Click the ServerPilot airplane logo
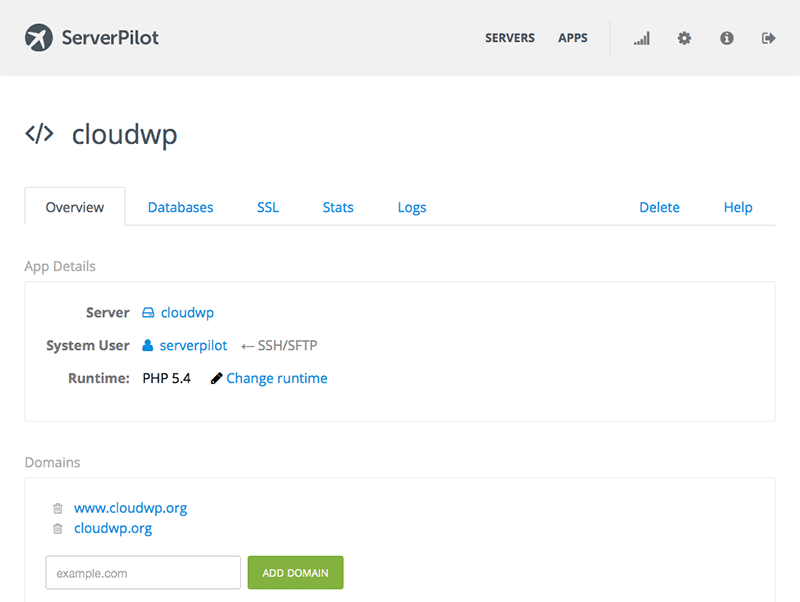This screenshot has height=602, width=800. pos(39,38)
